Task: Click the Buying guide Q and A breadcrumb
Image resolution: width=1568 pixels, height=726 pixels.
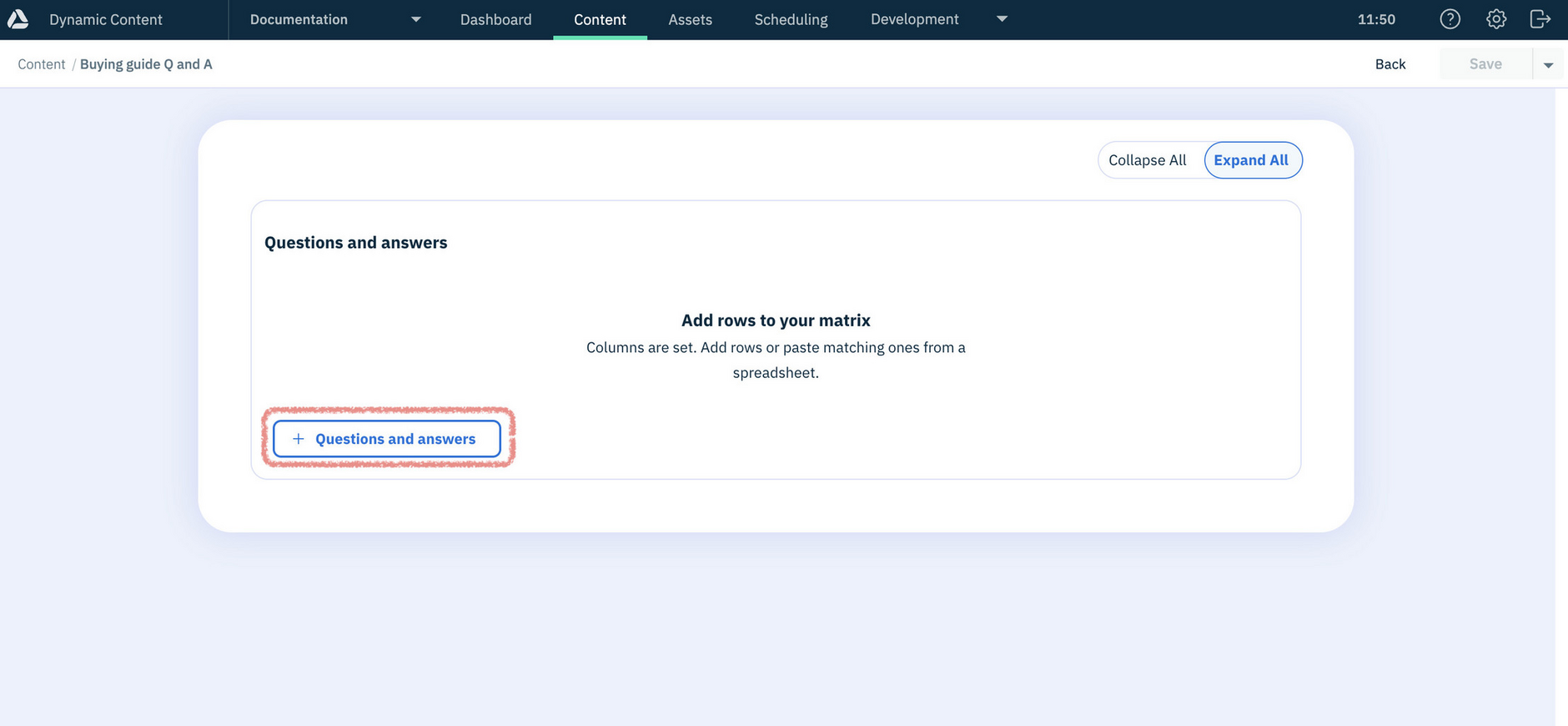Action: click(x=146, y=64)
